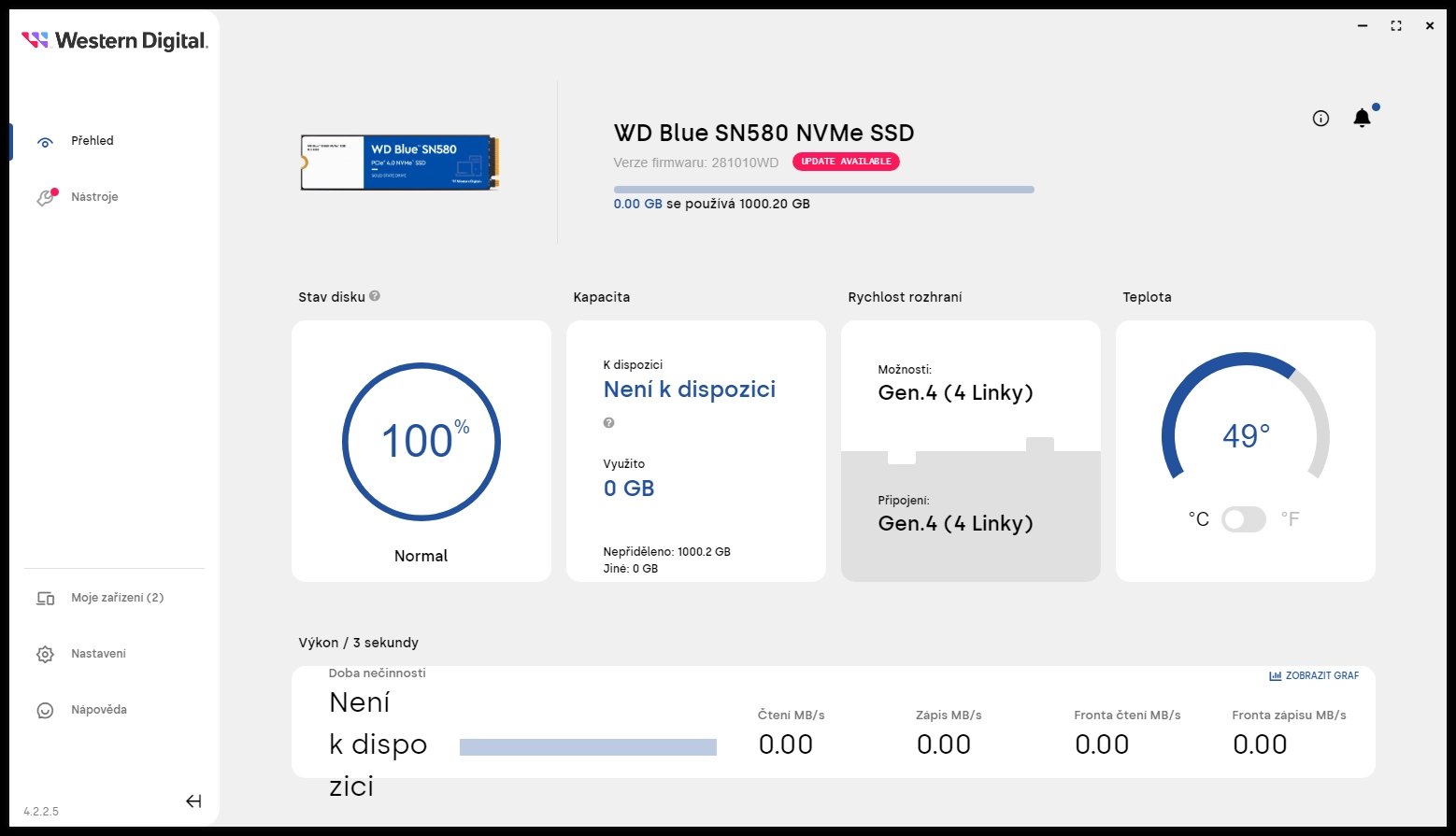Click the °F label on the temperature toggle
The height and width of the screenshot is (836, 1456).
coord(1291,519)
